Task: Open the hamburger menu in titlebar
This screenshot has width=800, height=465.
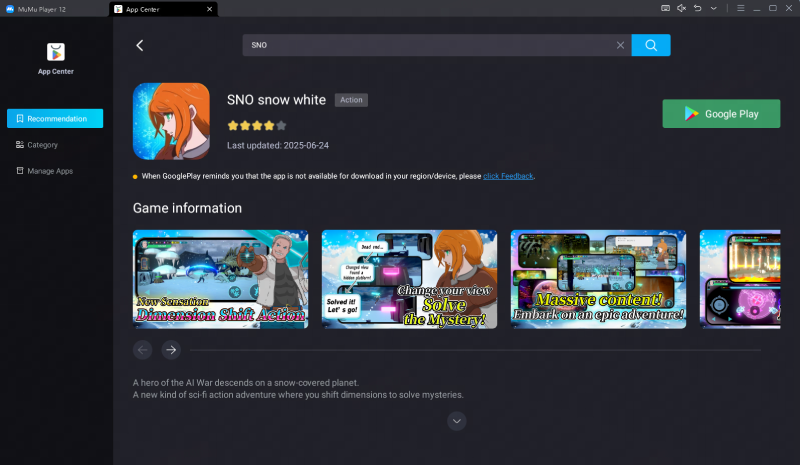Action: point(741,8)
